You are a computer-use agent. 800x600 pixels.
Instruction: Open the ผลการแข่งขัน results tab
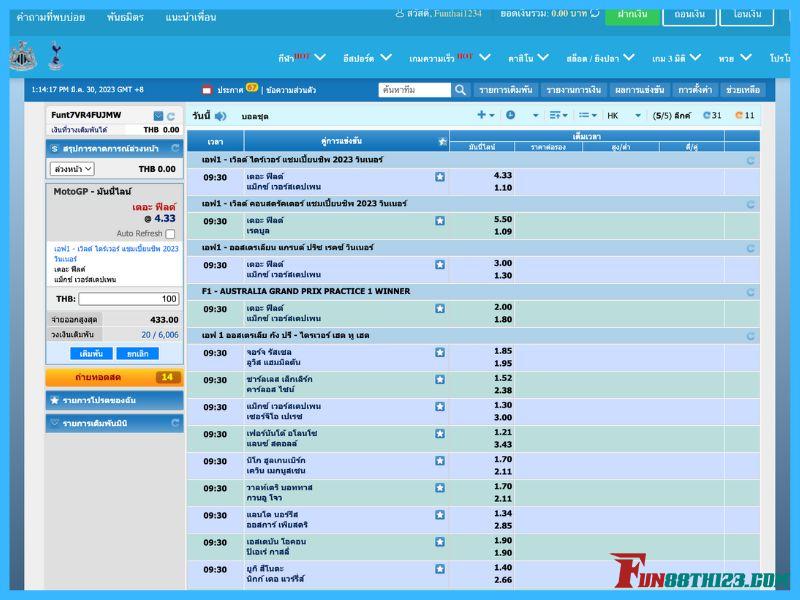pos(639,90)
